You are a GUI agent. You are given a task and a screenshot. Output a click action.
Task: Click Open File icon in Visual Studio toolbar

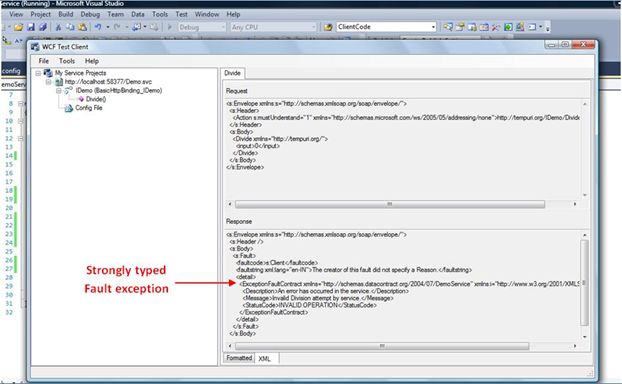click(x=19, y=27)
